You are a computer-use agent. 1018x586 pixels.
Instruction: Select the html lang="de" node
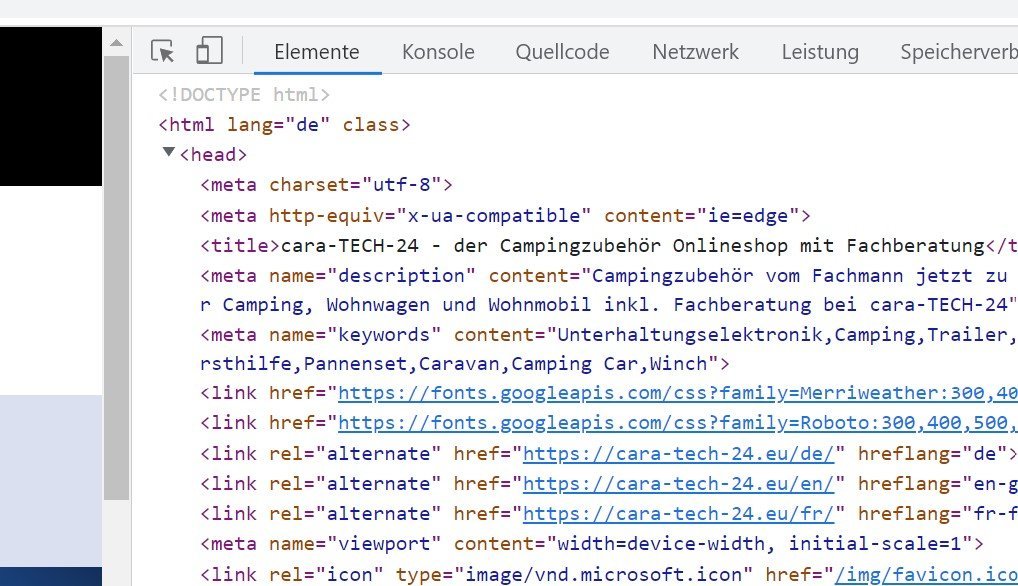(x=284, y=125)
